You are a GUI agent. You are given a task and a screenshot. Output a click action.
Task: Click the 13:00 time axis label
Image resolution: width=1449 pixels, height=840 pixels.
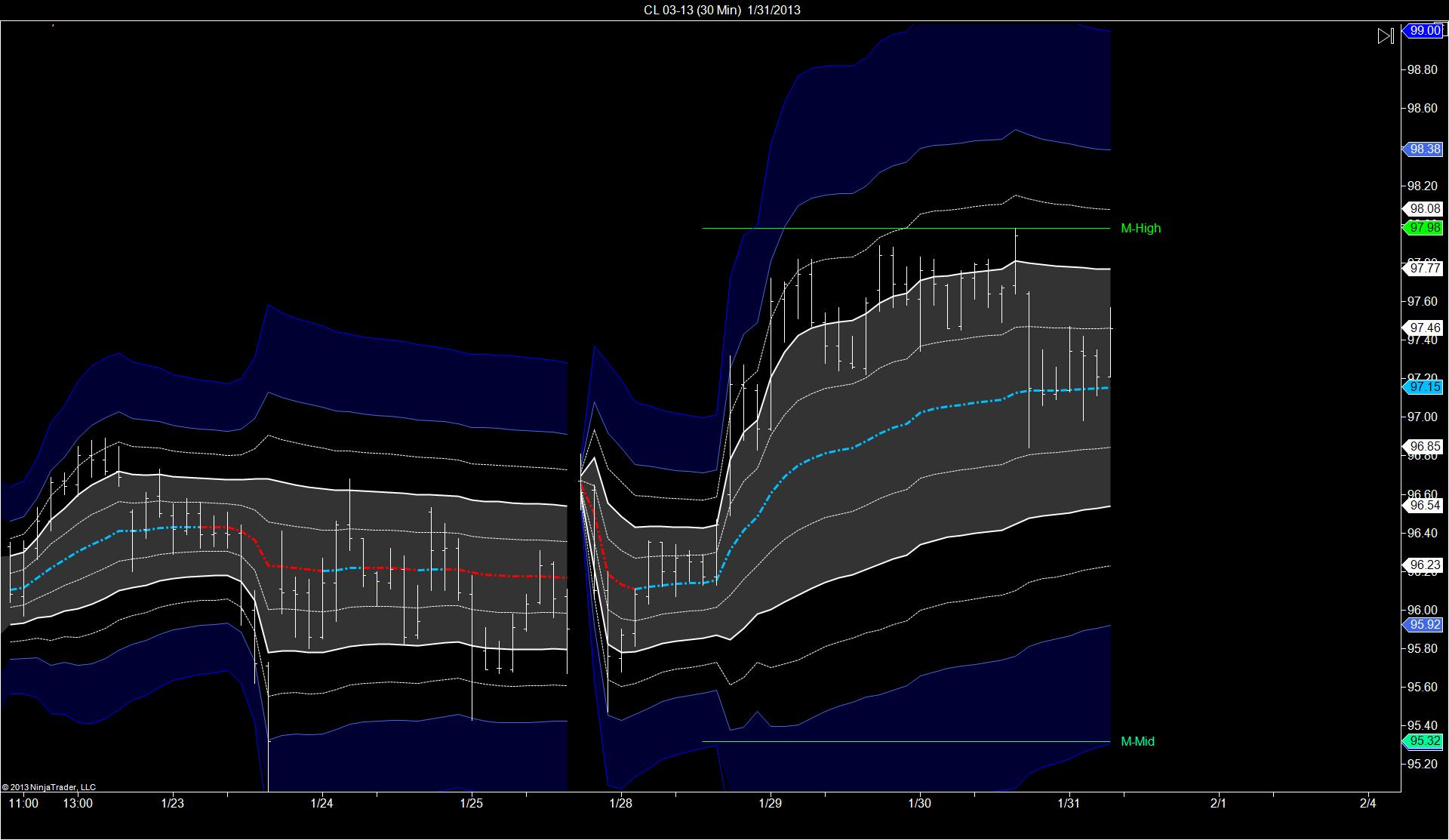pos(78,804)
